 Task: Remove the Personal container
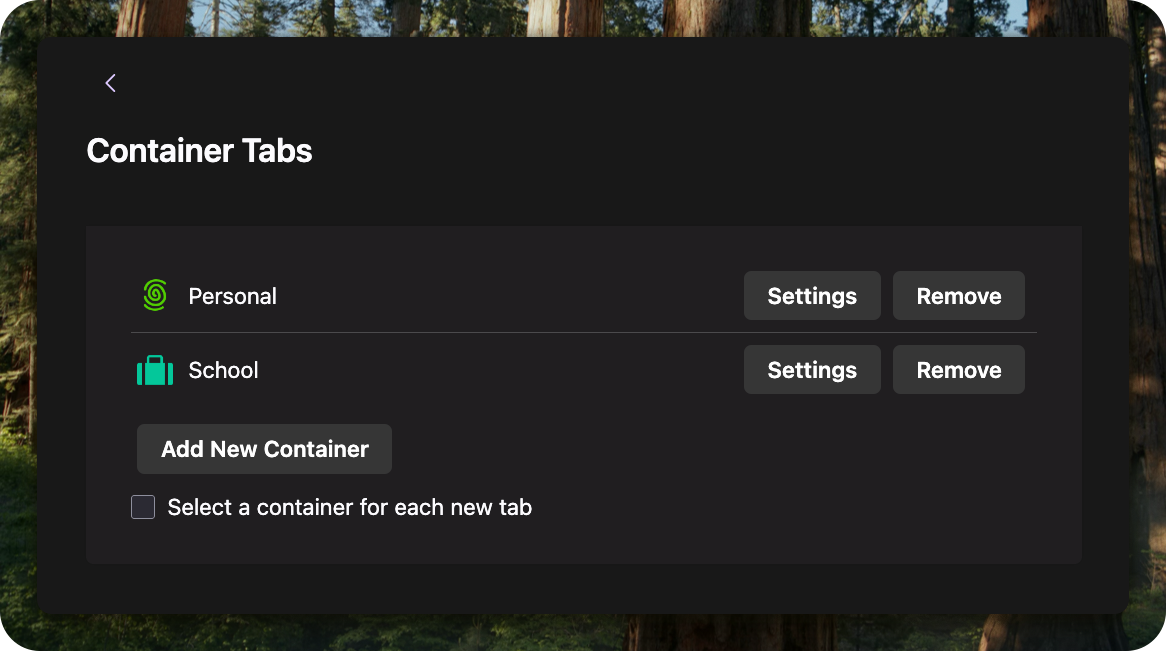959,295
